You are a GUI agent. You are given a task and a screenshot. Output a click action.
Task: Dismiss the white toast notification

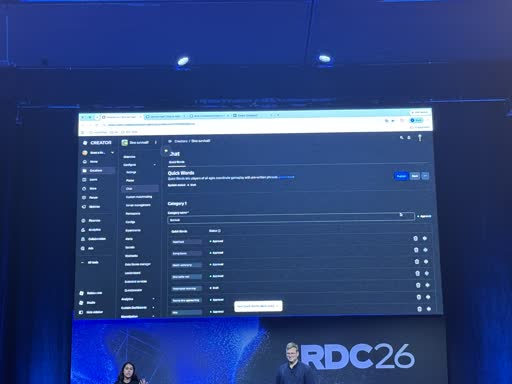click(x=277, y=306)
